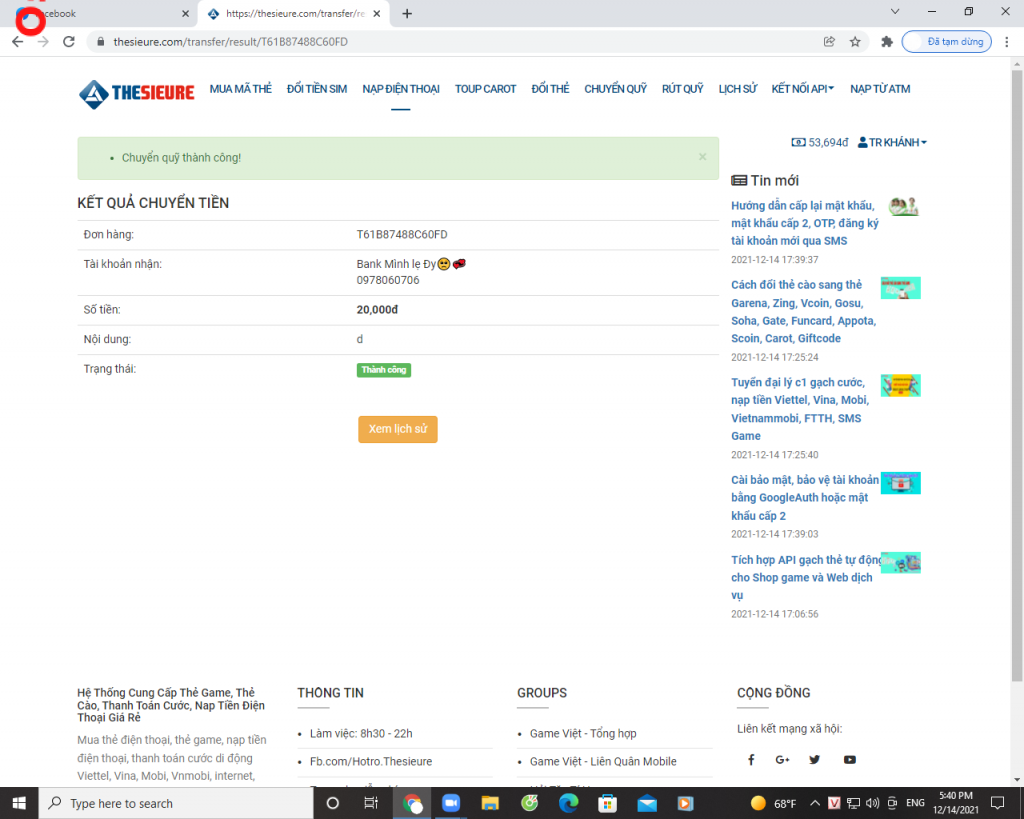The image size is (1024, 819).
Task: Click the page vertical scrollbar
Action: 1017,400
